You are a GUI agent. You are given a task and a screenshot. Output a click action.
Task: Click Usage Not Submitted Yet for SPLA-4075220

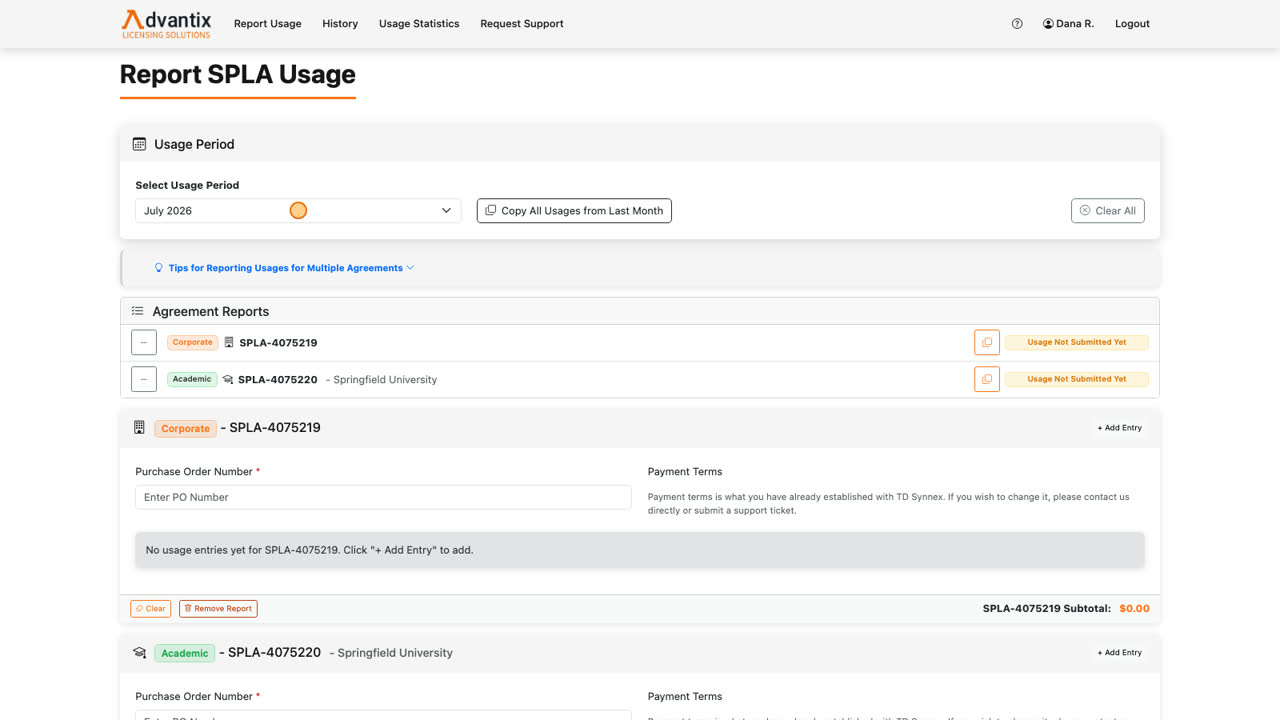pos(1077,379)
